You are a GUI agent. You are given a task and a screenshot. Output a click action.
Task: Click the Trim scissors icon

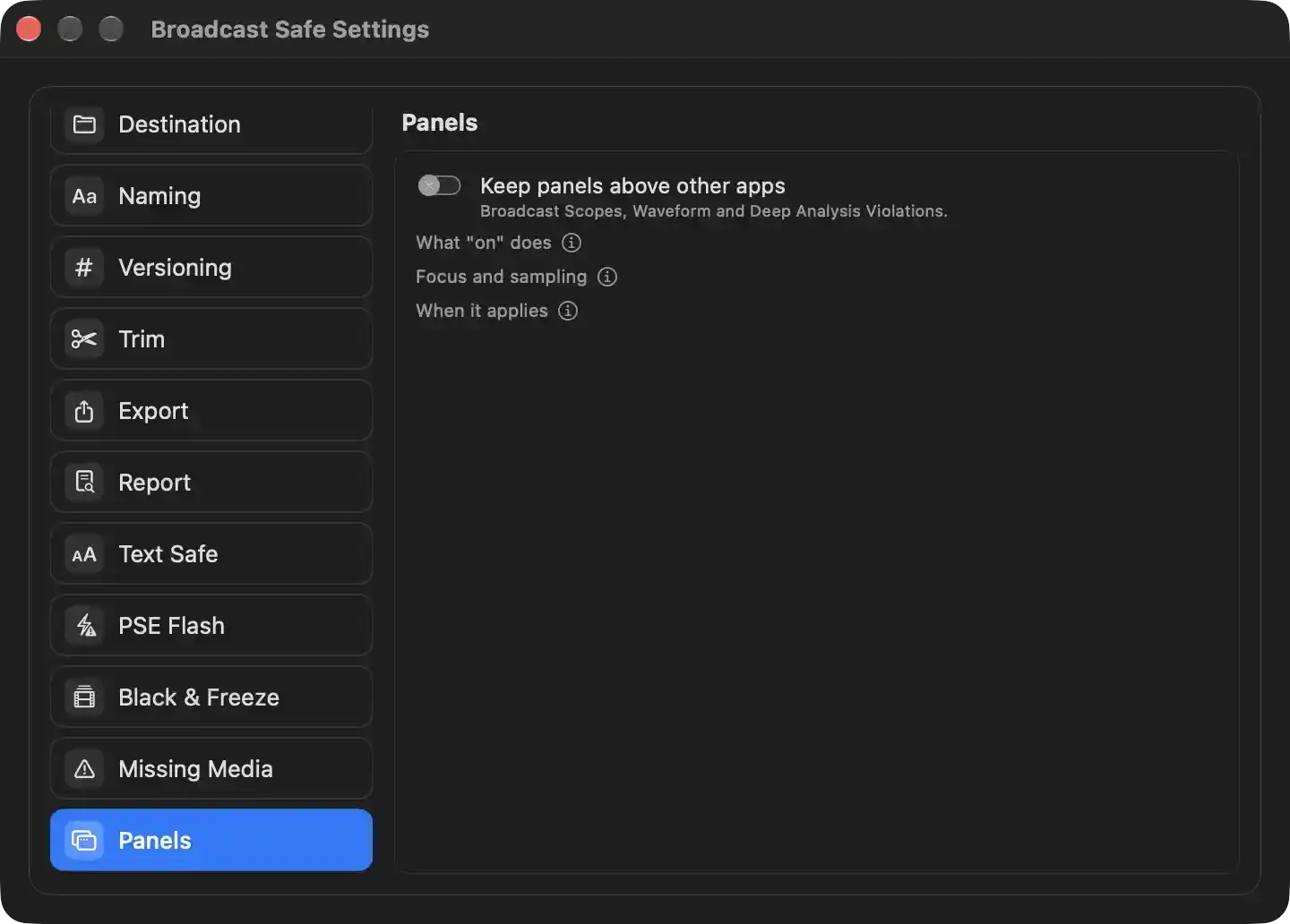click(84, 339)
